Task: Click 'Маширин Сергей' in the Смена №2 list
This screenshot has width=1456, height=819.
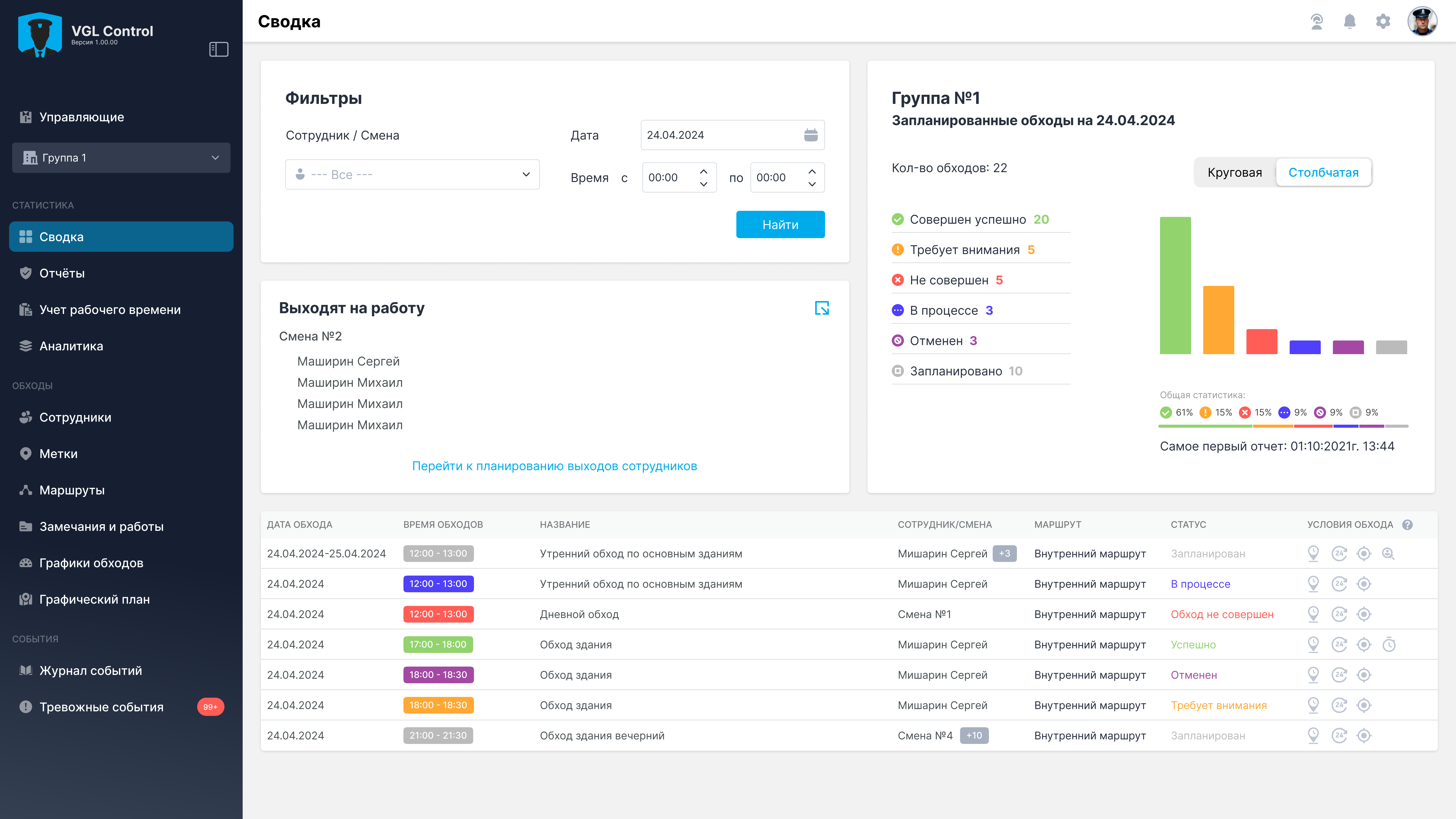Action: [x=348, y=361]
